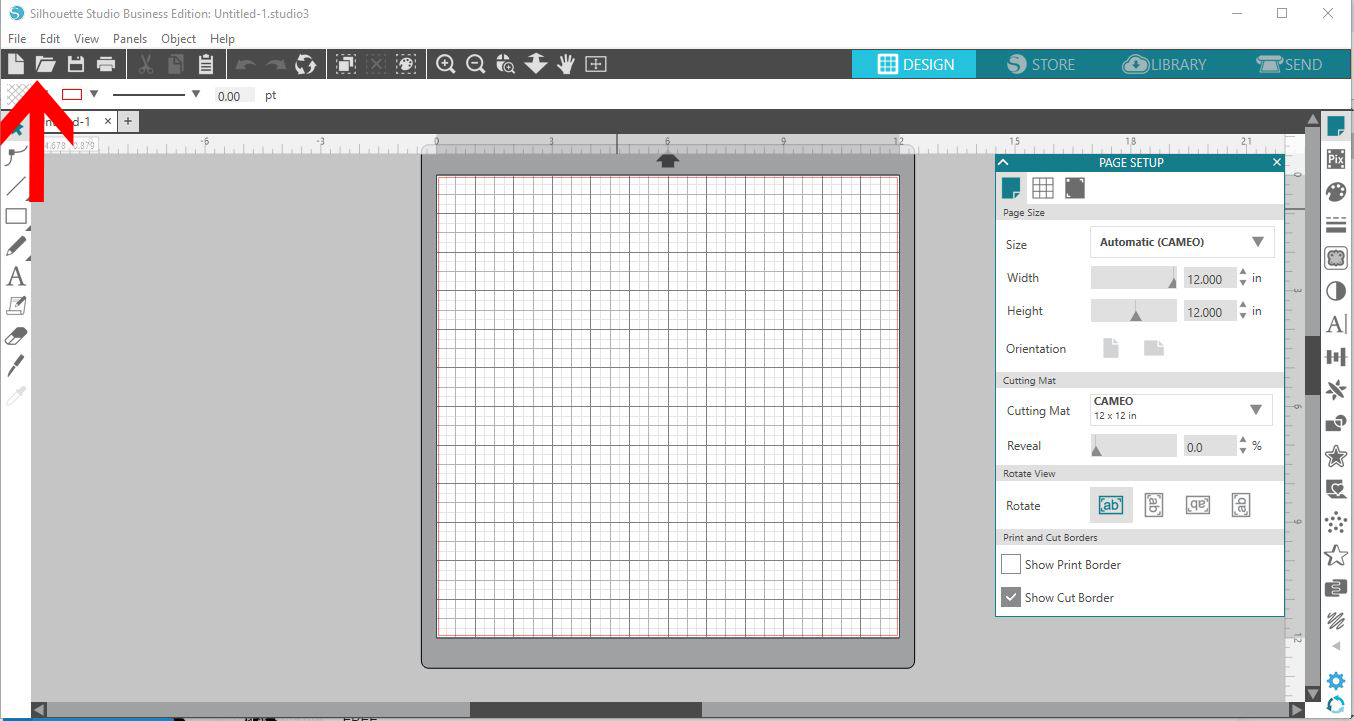Viewport: 1354px width, 721px height.
Task: Open the Help menu
Action: point(222,39)
